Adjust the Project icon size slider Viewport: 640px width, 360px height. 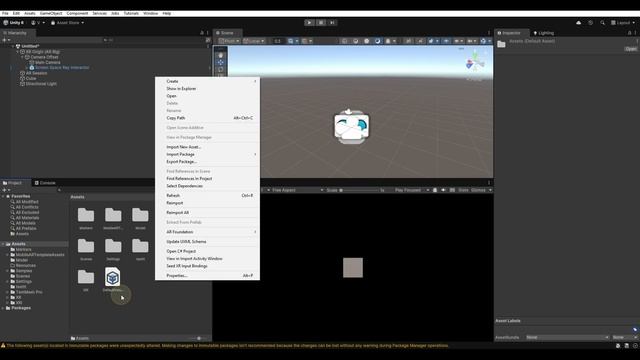(199, 338)
